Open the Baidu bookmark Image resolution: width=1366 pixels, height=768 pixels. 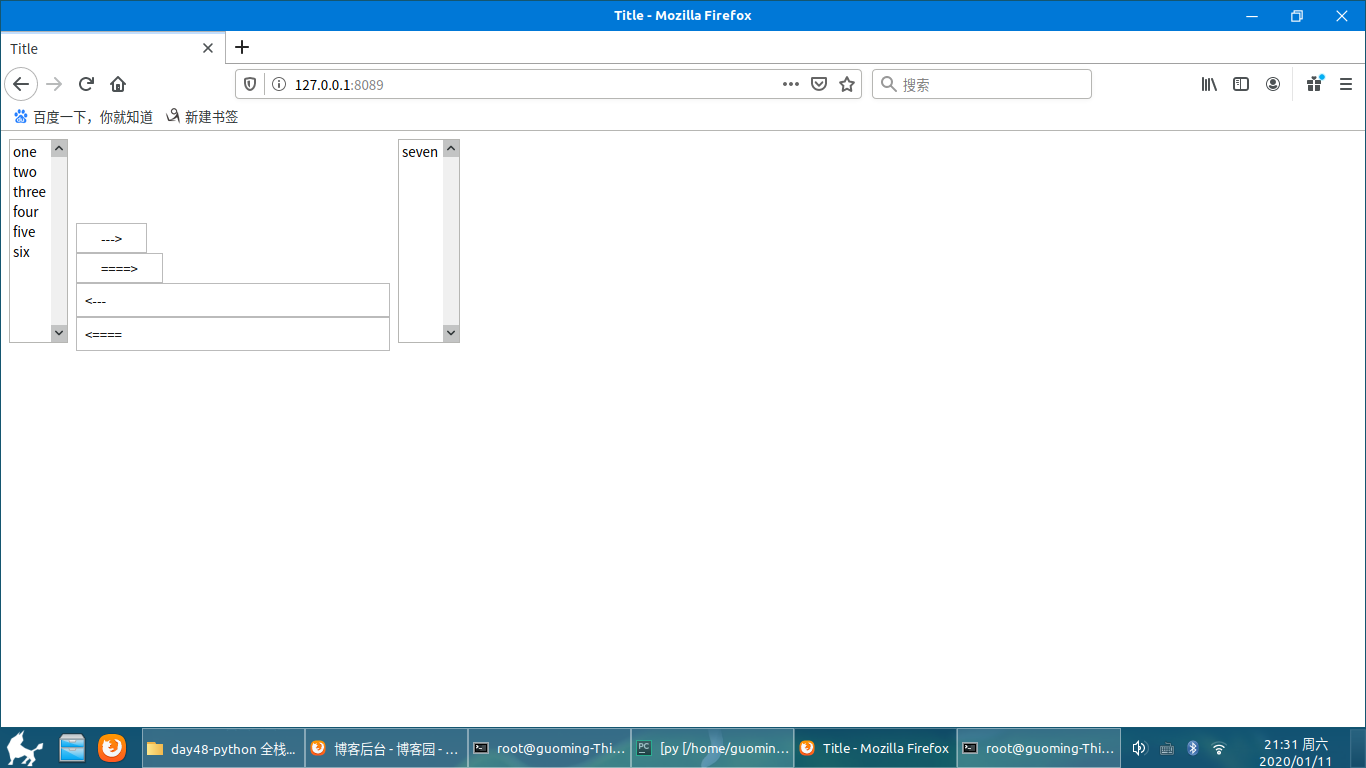click(83, 117)
